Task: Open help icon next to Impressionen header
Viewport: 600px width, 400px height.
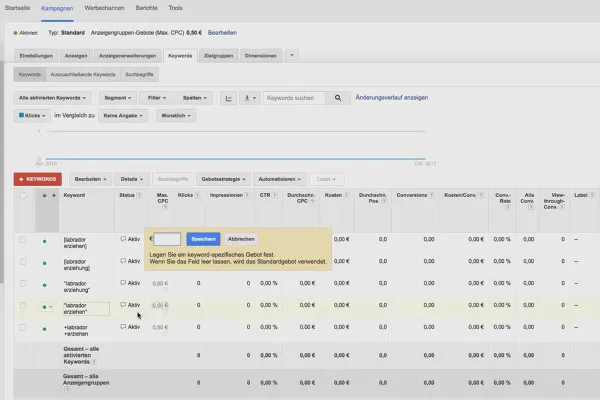Action: [x=247, y=195]
